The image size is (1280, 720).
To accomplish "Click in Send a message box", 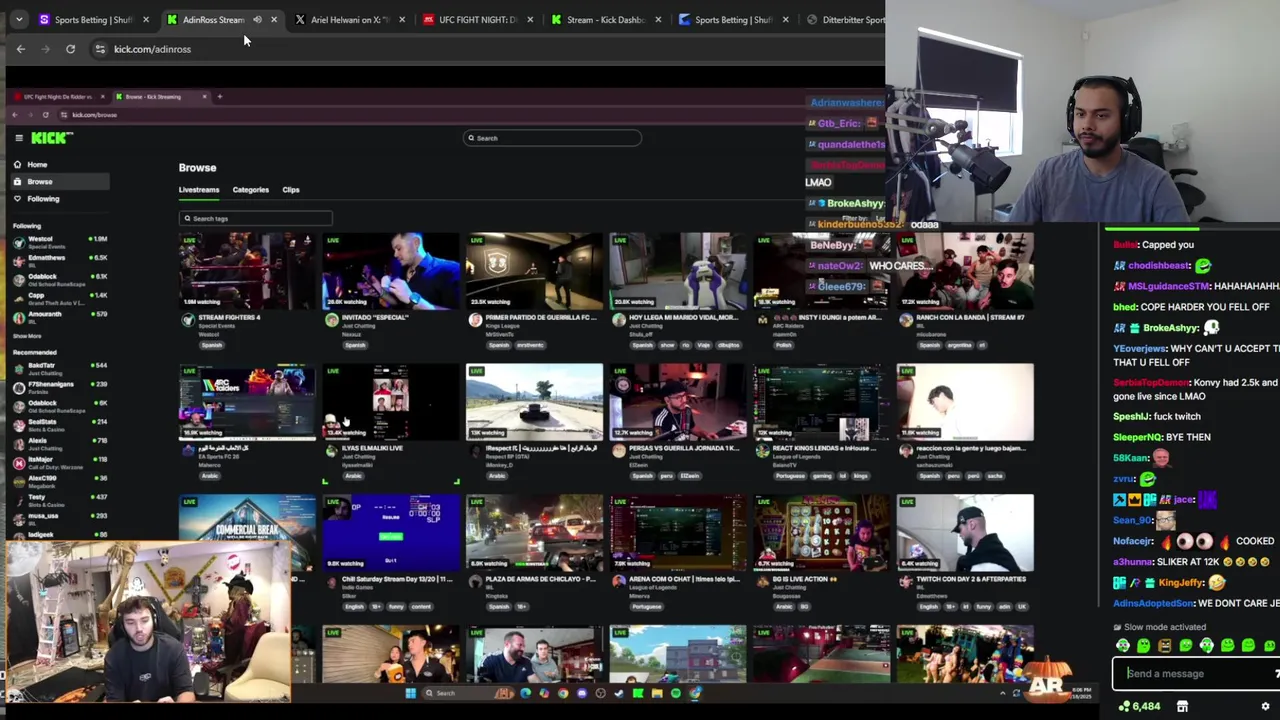I will tap(1196, 673).
